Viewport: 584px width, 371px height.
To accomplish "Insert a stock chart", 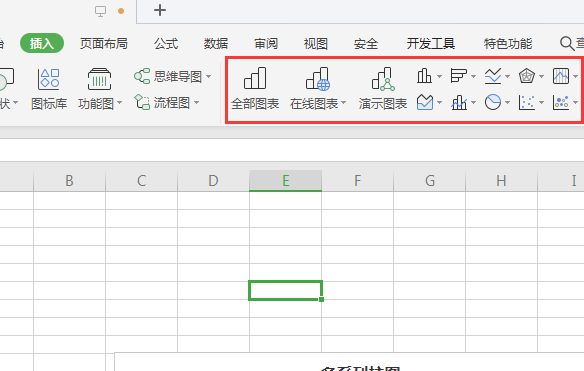I will click(x=561, y=76).
